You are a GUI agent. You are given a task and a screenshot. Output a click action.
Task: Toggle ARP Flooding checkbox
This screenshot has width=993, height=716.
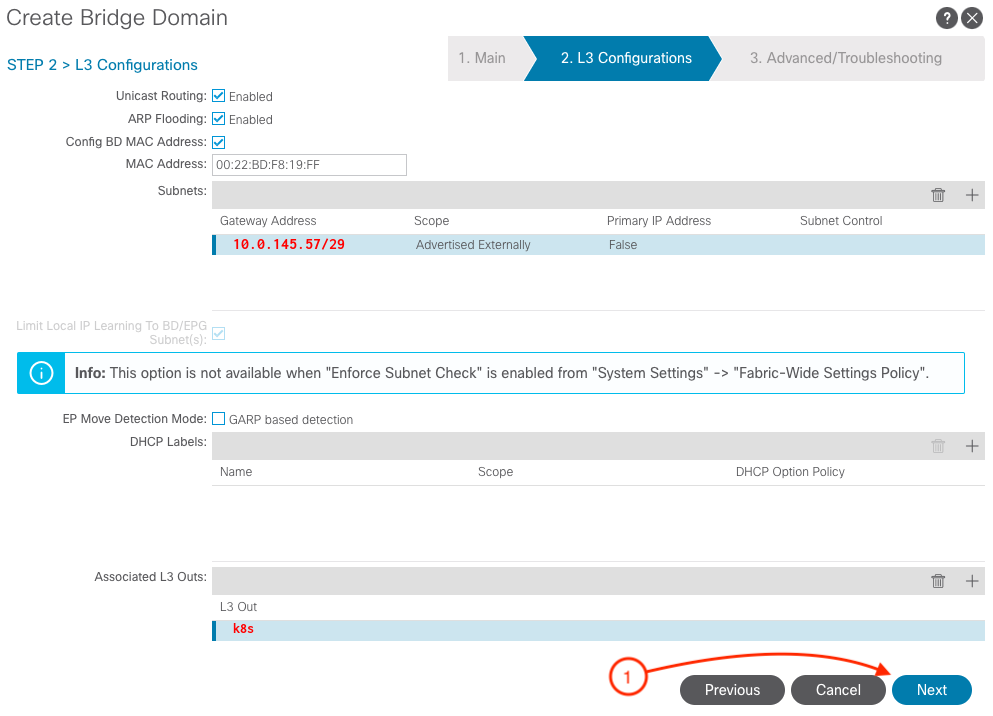point(219,119)
